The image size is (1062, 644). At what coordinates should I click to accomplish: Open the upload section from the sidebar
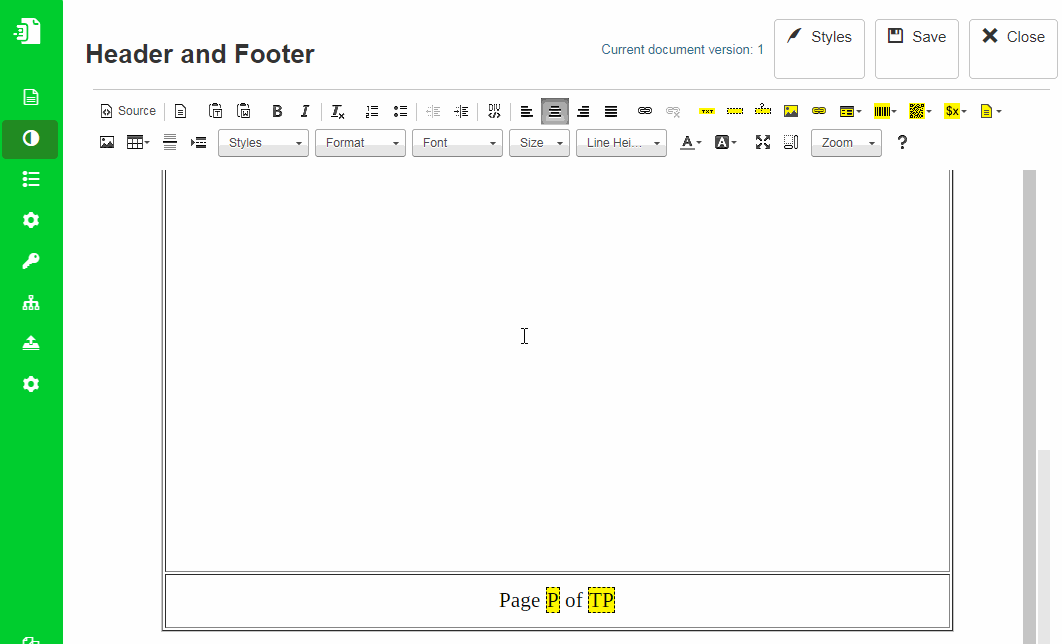[30, 342]
